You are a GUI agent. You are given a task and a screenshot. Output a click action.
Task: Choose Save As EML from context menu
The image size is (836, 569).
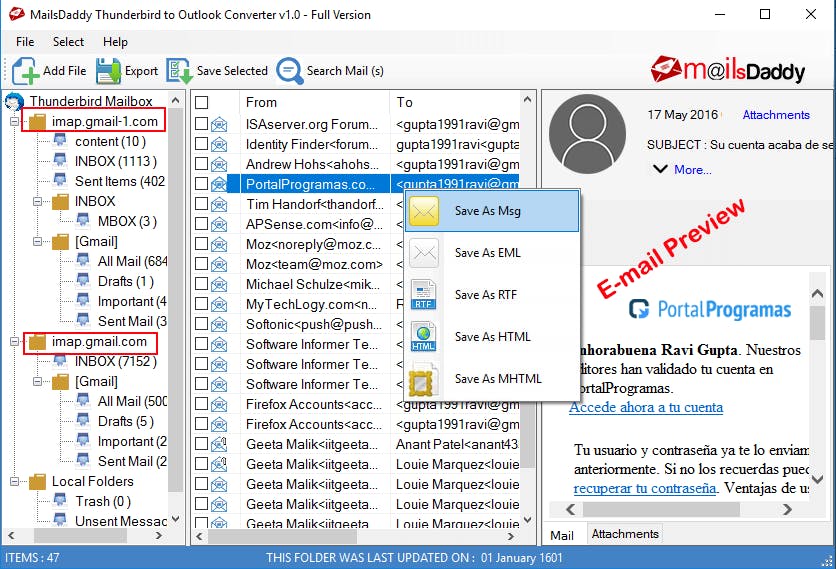[492, 253]
